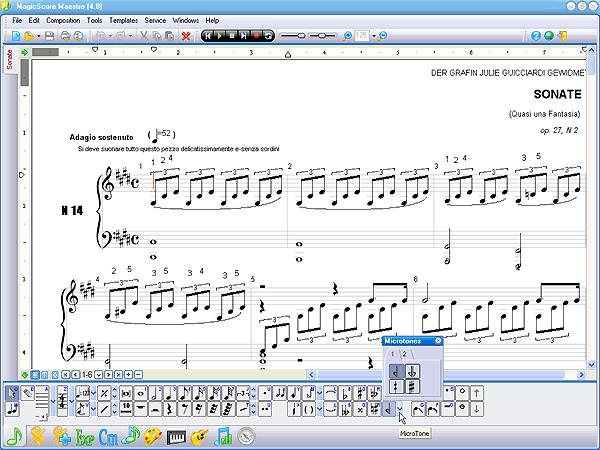Open the Help menu
This screenshot has height=450, width=600.
(x=212, y=20)
